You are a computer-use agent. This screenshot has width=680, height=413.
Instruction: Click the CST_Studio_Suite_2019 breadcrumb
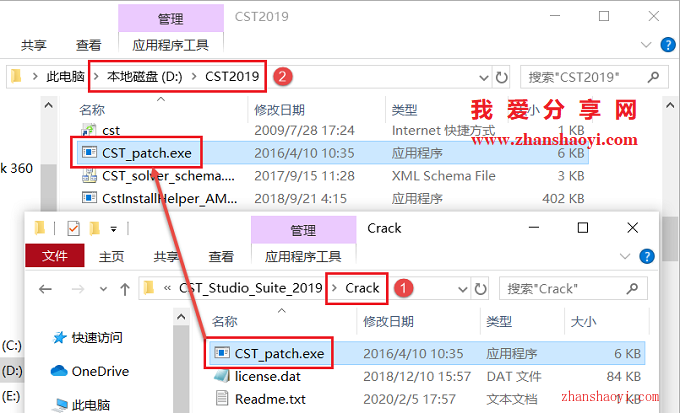pyautogui.click(x=251, y=288)
